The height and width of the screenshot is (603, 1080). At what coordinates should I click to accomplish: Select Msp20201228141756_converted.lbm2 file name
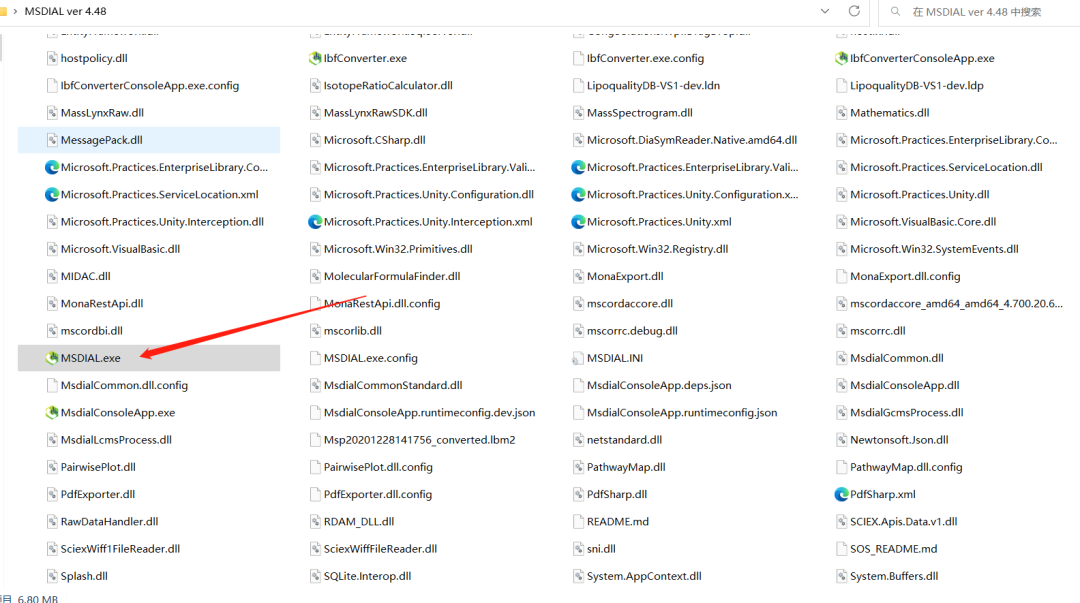419,440
